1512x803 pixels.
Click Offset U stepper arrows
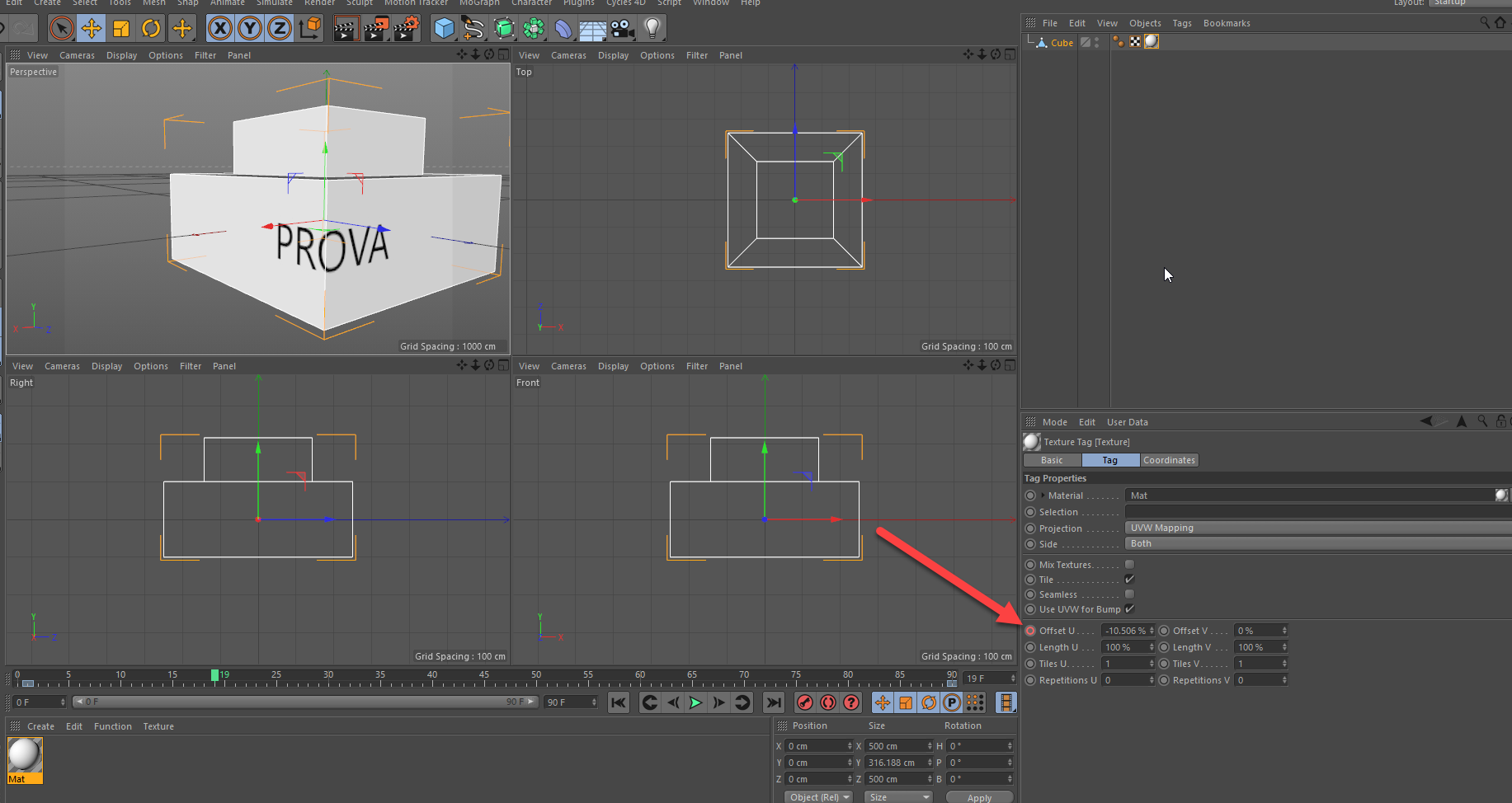[1152, 631]
